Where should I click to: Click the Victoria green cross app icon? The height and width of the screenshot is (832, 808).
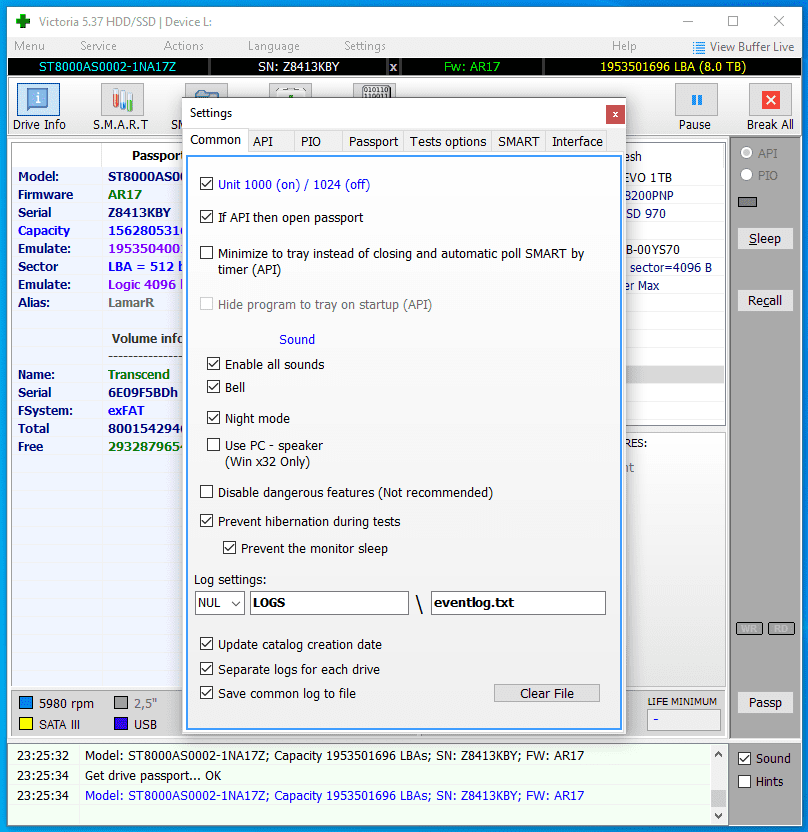coord(23,21)
